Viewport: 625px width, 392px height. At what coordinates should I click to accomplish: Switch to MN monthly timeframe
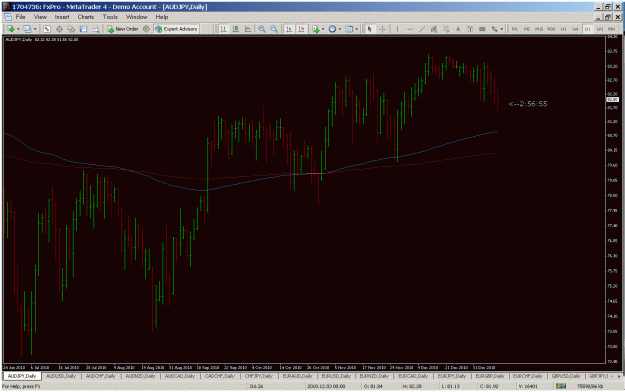point(611,29)
